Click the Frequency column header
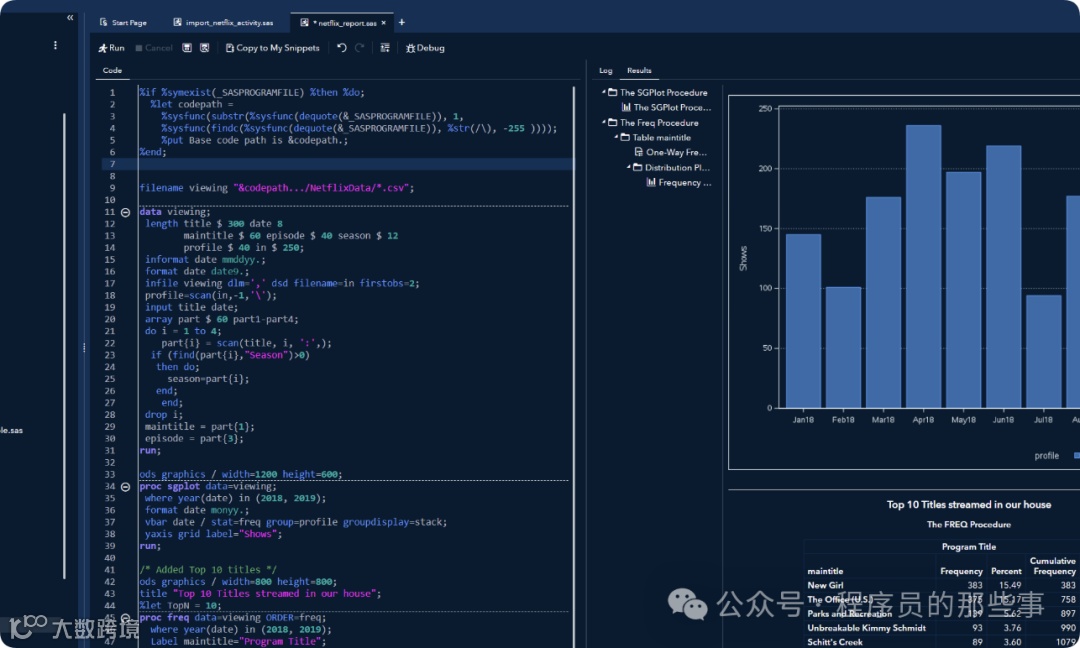Screen dimensions: 1080x648 [961, 571]
